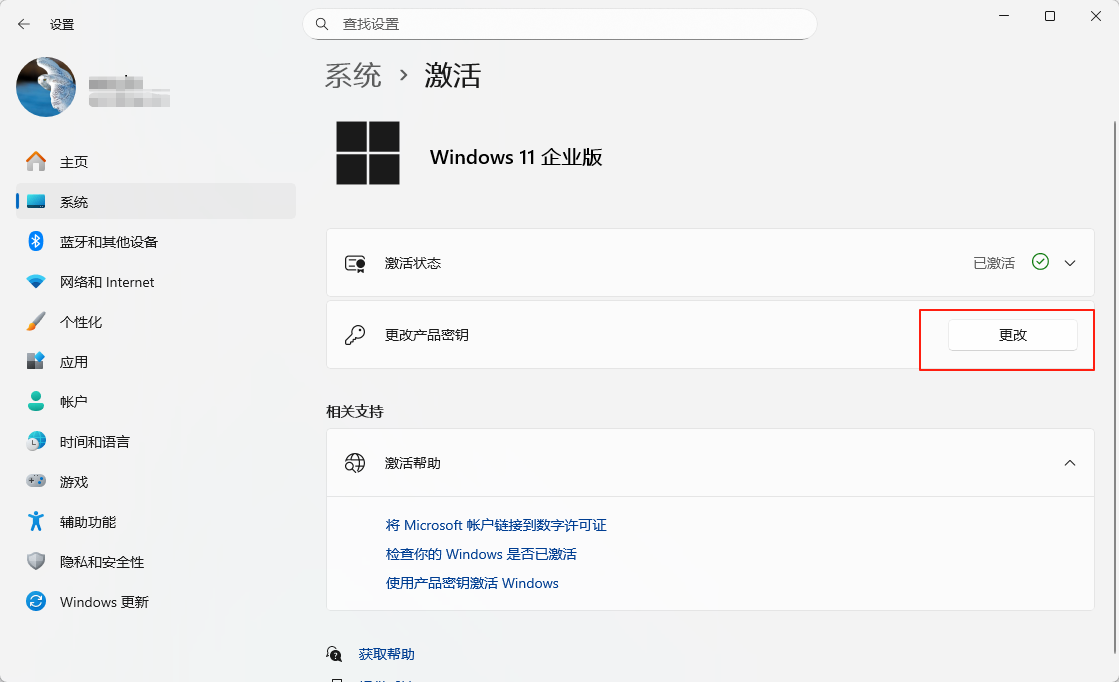The width and height of the screenshot is (1119, 682).
Task: Open Accessibility (辅助功能) figure icon
Action: (36, 522)
